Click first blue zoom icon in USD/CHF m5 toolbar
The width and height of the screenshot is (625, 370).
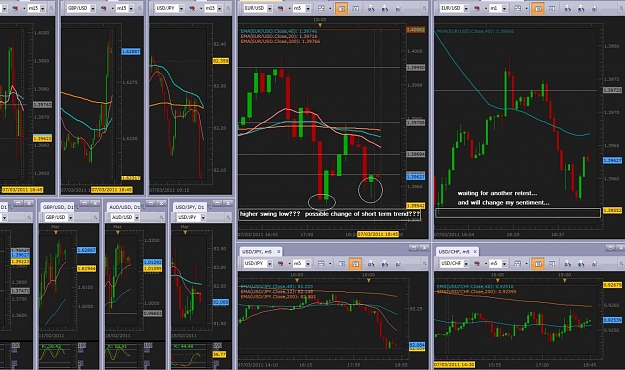tap(568, 264)
